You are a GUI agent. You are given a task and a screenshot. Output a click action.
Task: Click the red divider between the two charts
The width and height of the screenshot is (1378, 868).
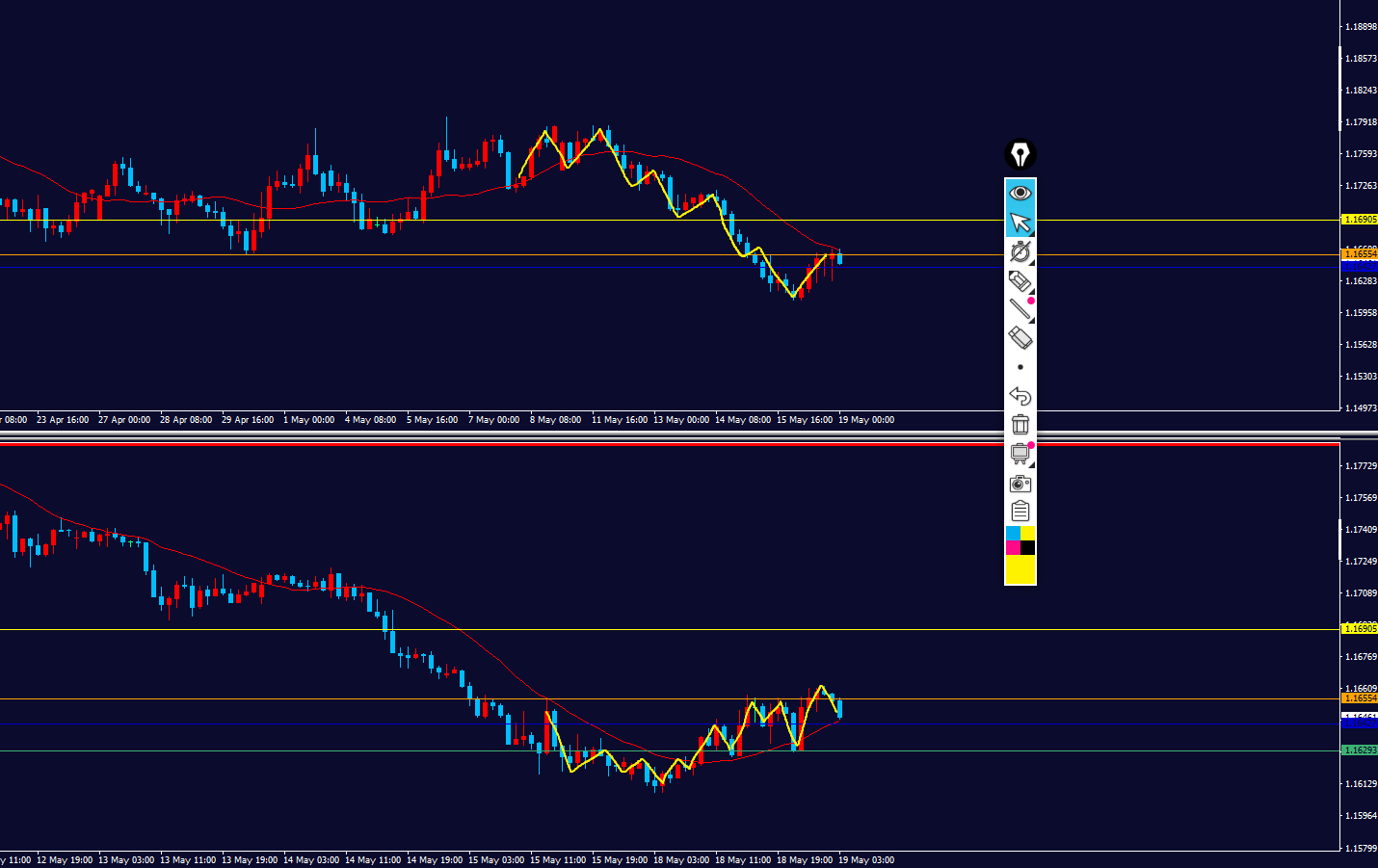(x=670, y=444)
